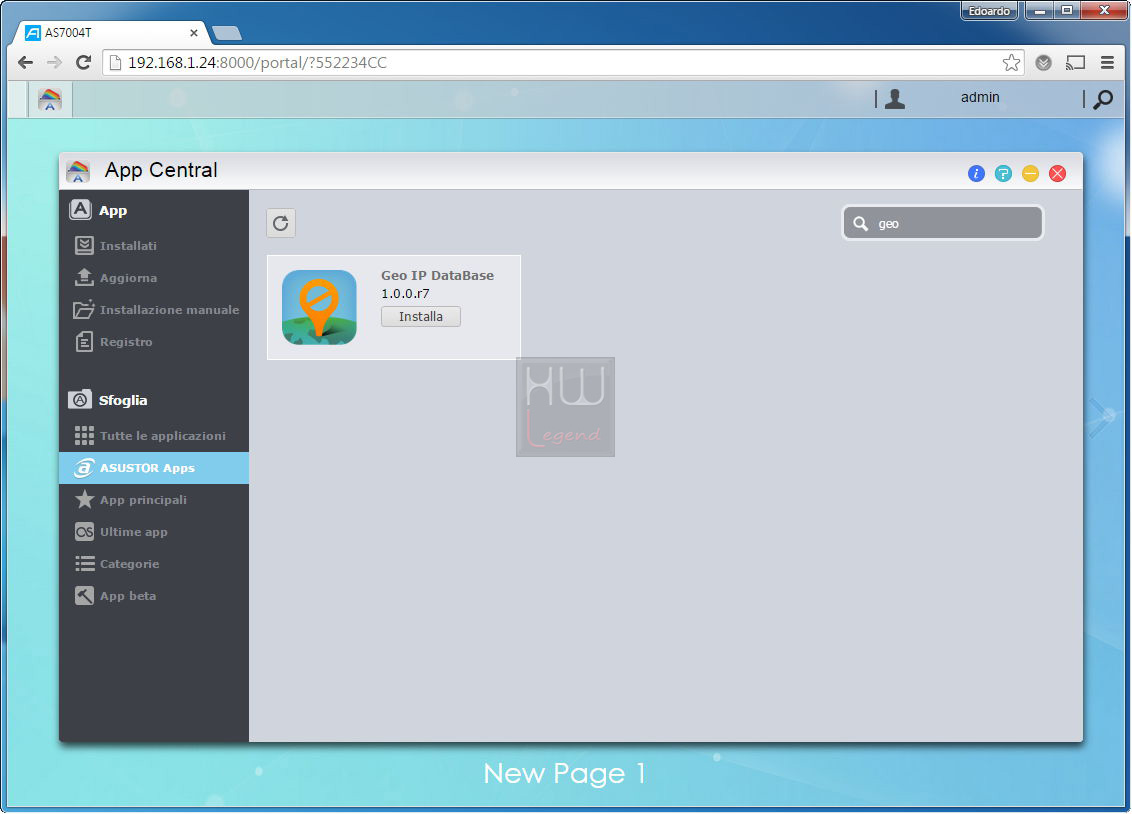The height and width of the screenshot is (814, 1132).
Task: Install the Geo IP DataBase app
Action: 421,317
